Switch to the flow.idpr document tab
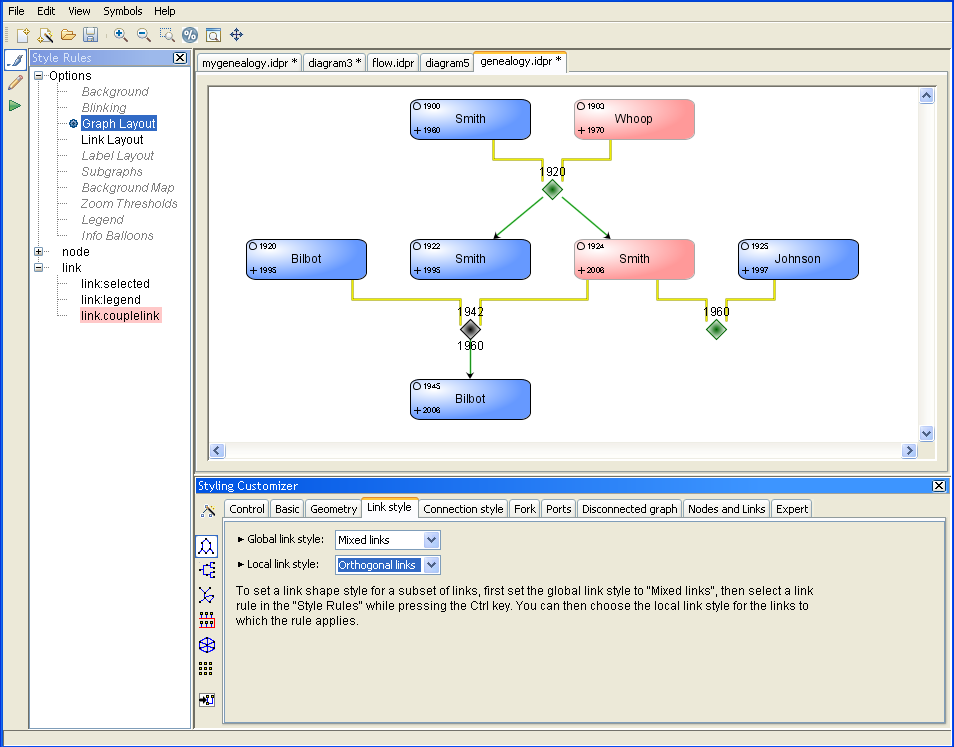 pyautogui.click(x=392, y=63)
